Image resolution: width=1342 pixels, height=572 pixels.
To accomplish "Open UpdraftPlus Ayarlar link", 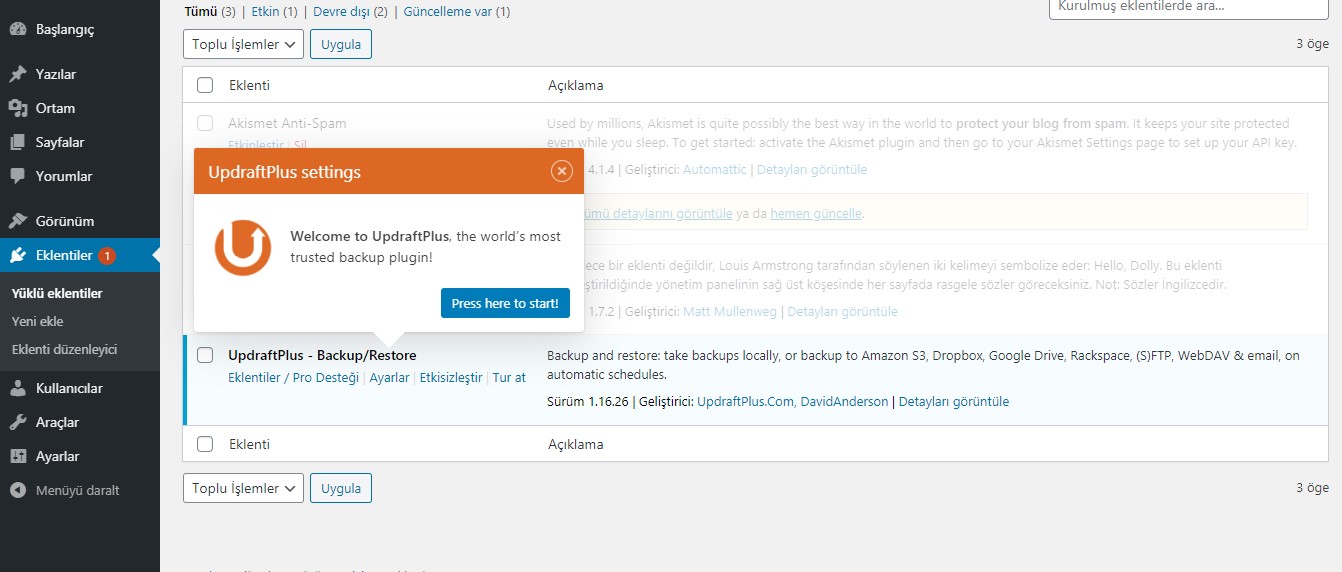I will 389,377.
